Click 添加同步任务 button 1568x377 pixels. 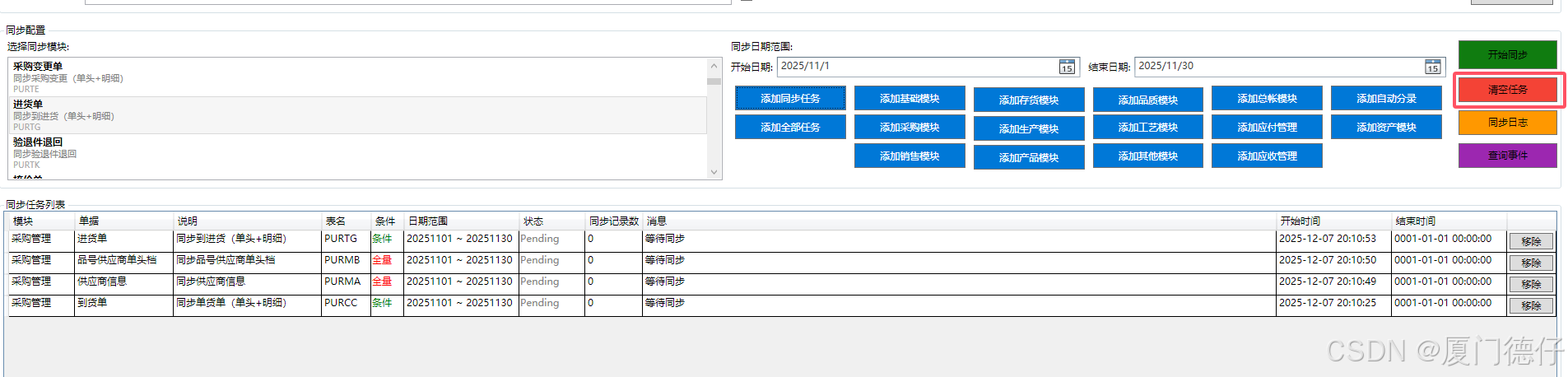pos(790,98)
